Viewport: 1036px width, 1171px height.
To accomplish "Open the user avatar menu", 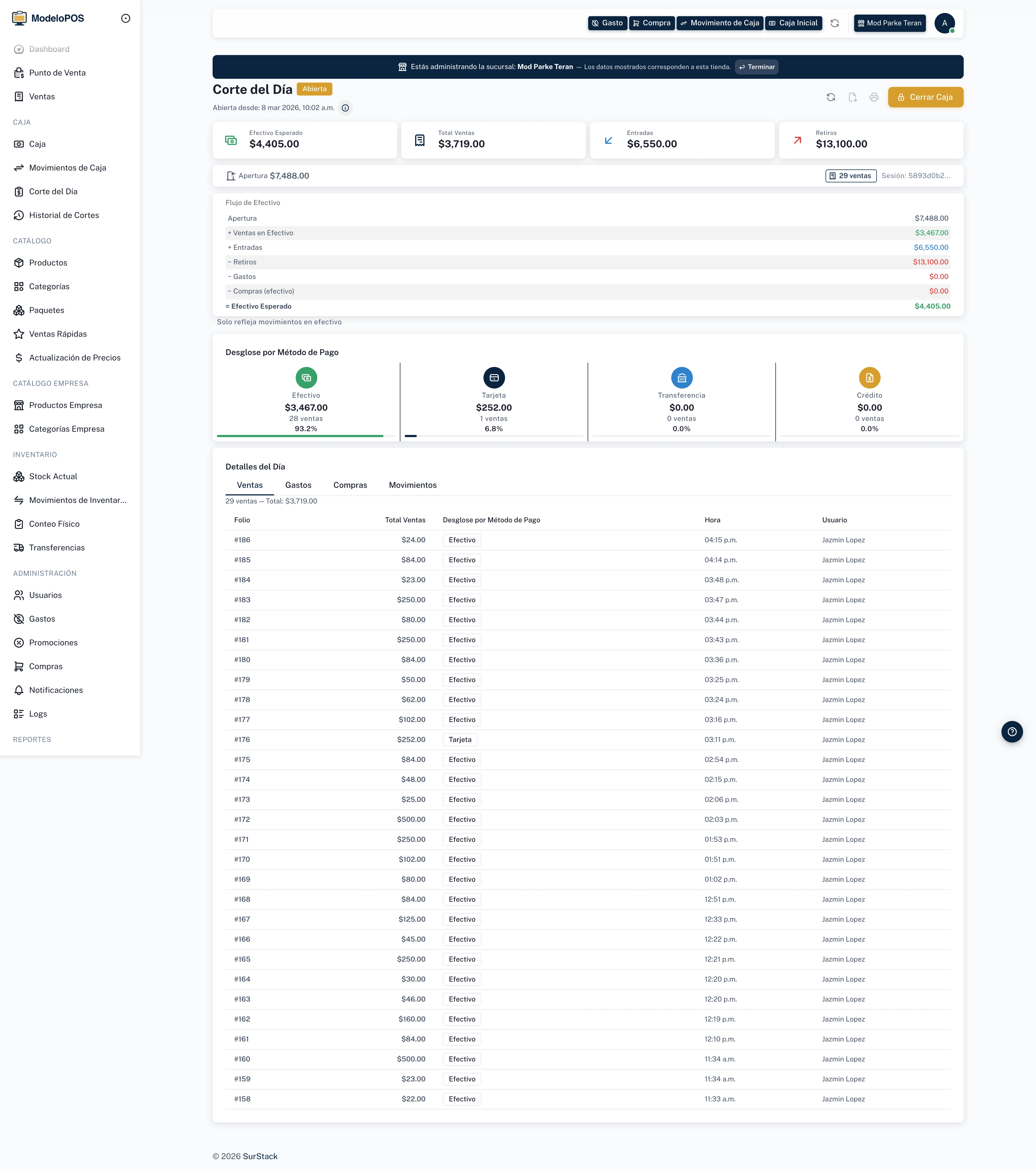I will tap(945, 23).
